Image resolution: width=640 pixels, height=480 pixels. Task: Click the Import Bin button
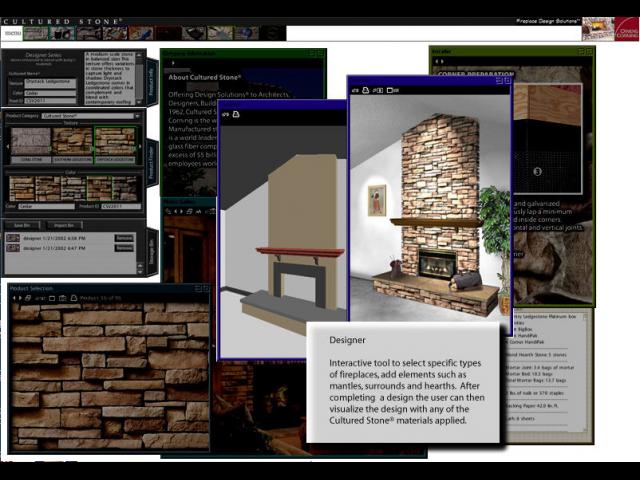coord(64,225)
